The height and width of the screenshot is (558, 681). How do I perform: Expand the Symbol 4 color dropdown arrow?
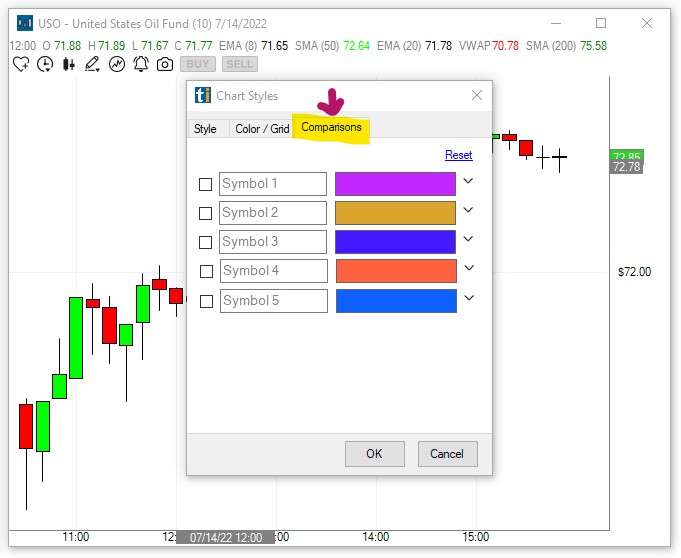point(468,269)
